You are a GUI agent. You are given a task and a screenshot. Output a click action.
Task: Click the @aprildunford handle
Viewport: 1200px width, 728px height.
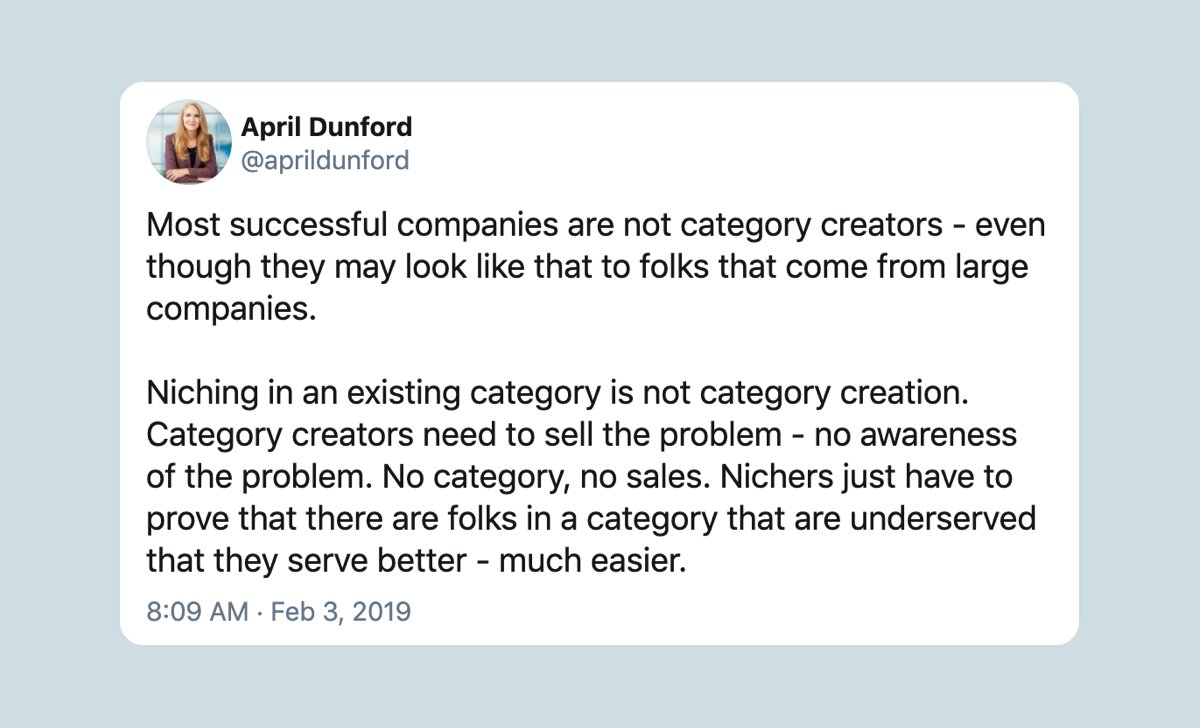(x=325, y=160)
